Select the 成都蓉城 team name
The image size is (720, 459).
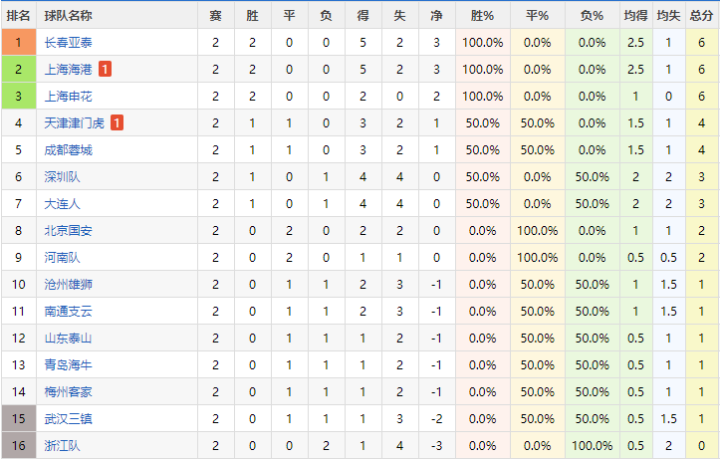click(x=68, y=150)
